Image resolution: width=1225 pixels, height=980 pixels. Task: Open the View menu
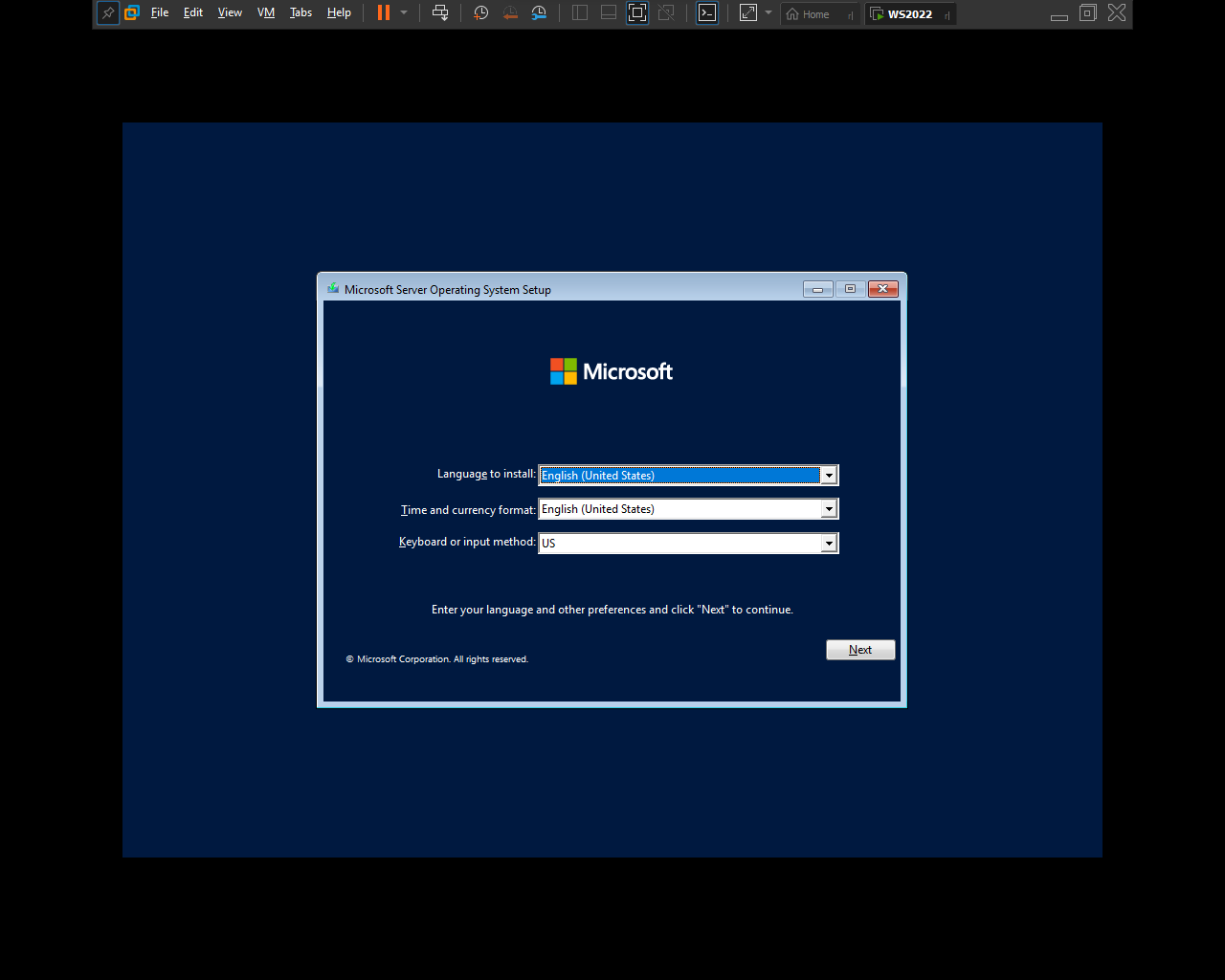pyautogui.click(x=230, y=13)
